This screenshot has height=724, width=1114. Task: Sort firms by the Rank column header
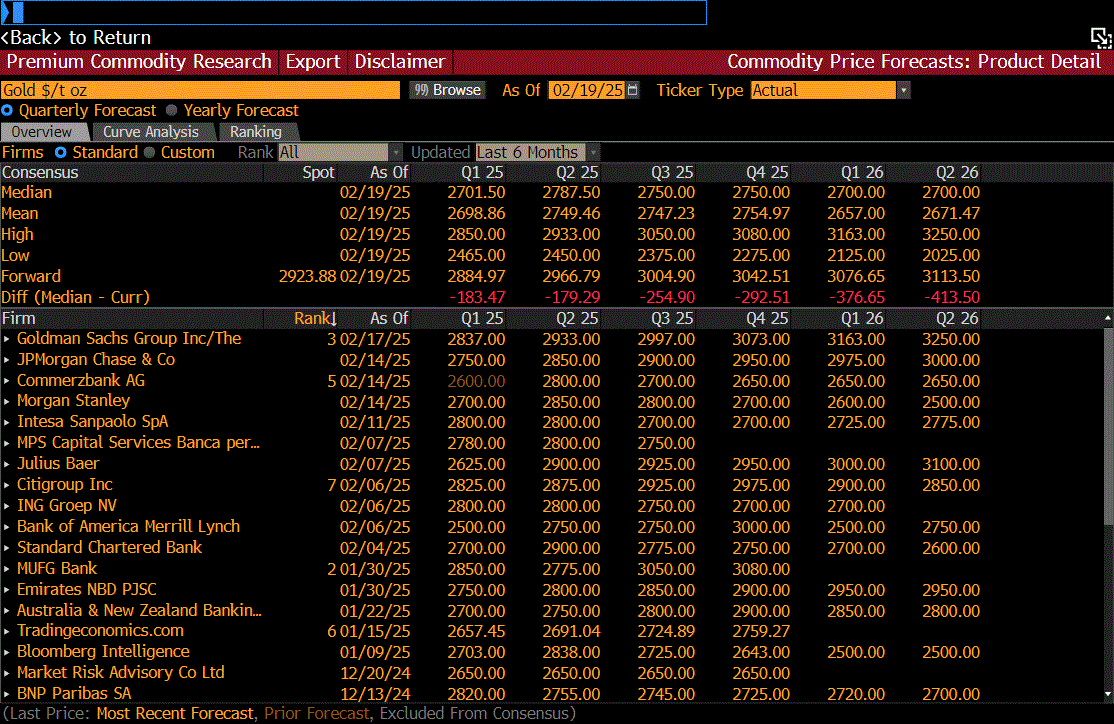pos(315,318)
